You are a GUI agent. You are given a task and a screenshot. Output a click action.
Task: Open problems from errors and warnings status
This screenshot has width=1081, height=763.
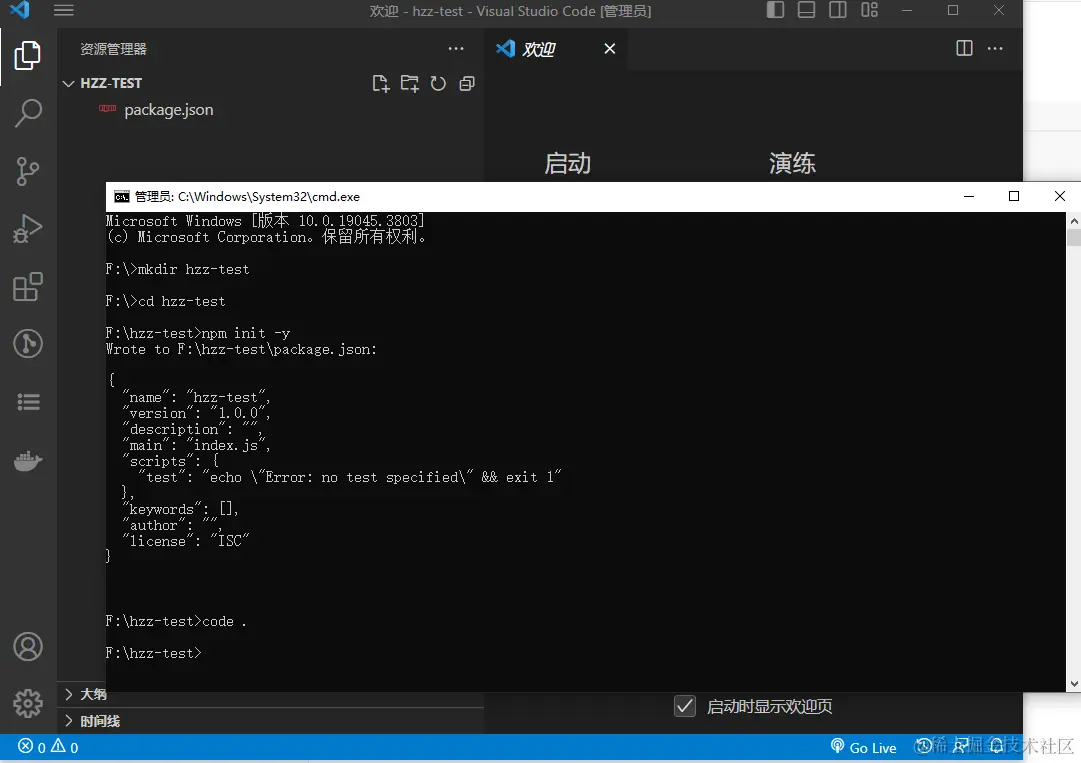48,746
